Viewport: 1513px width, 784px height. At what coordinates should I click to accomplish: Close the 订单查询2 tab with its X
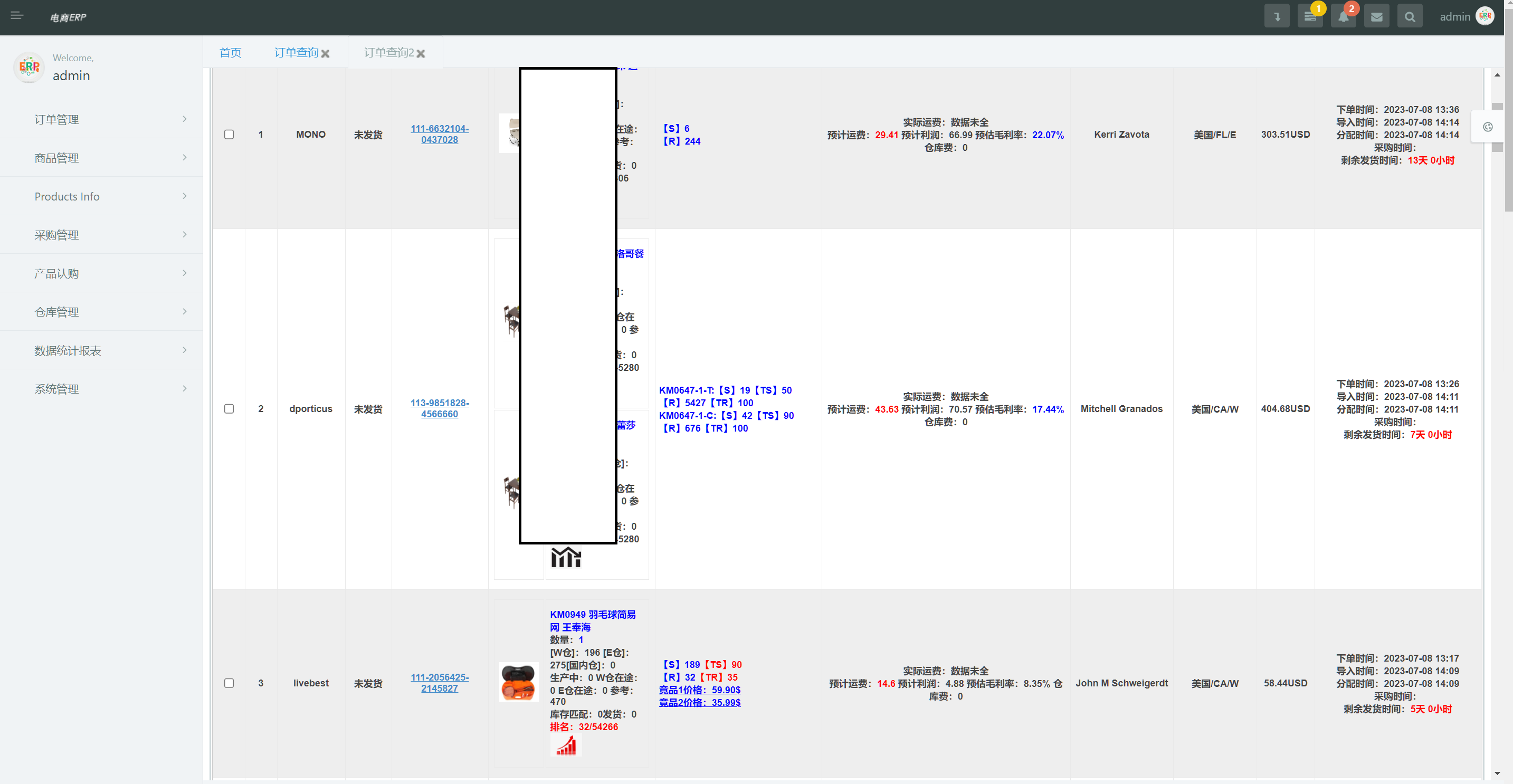coord(421,53)
